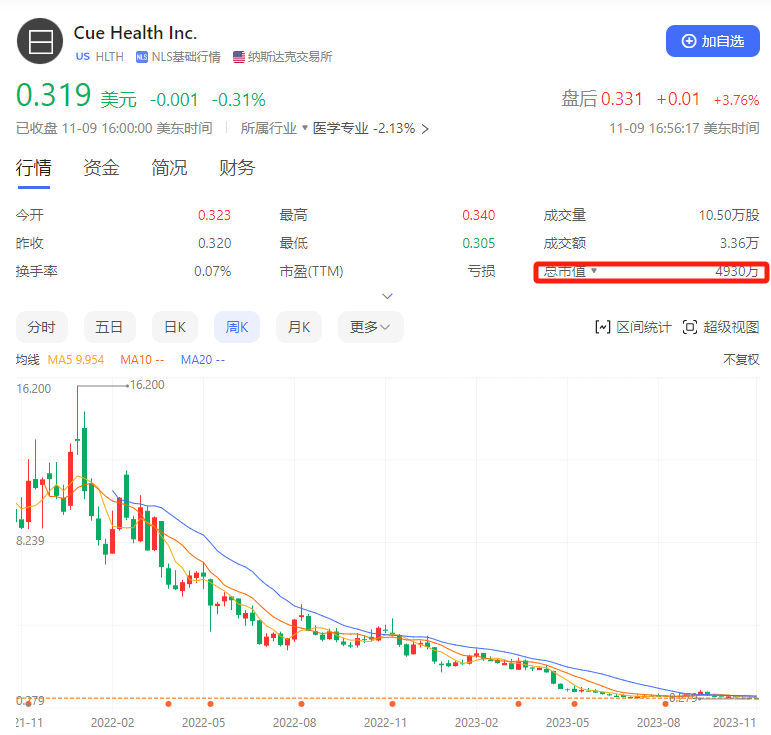This screenshot has width=771, height=735.
Task: Open the 总市值 metric dropdown
Action: 593,271
